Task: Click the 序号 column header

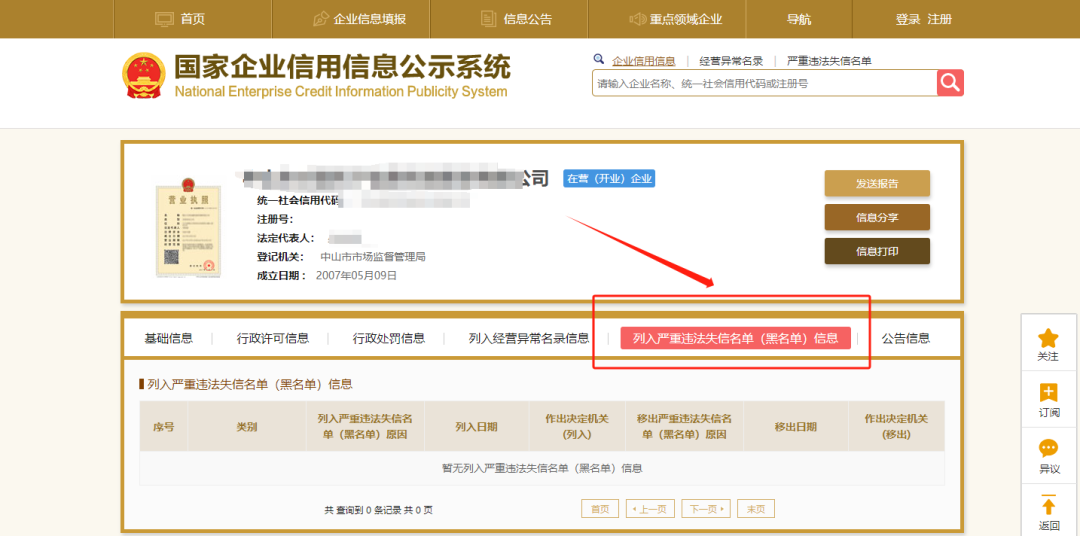Action: click(164, 426)
